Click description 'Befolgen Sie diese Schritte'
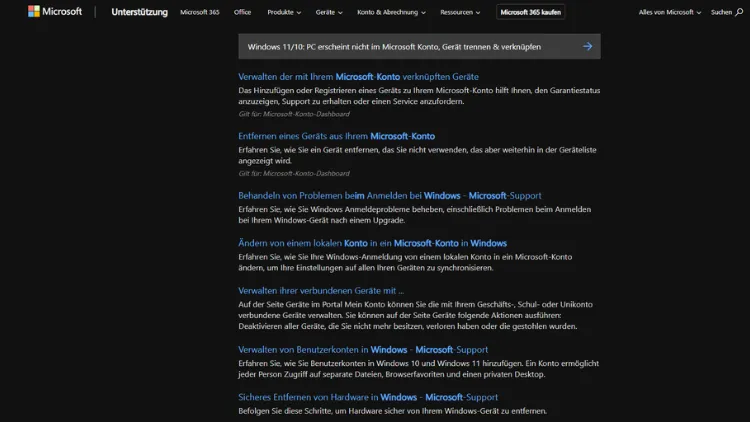Screen dimensions: 750x422 coord(392,411)
